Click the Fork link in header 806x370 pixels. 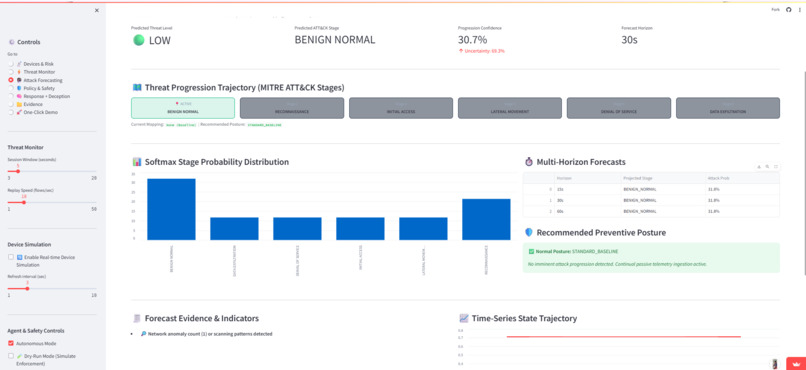pyautogui.click(x=776, y=10)
